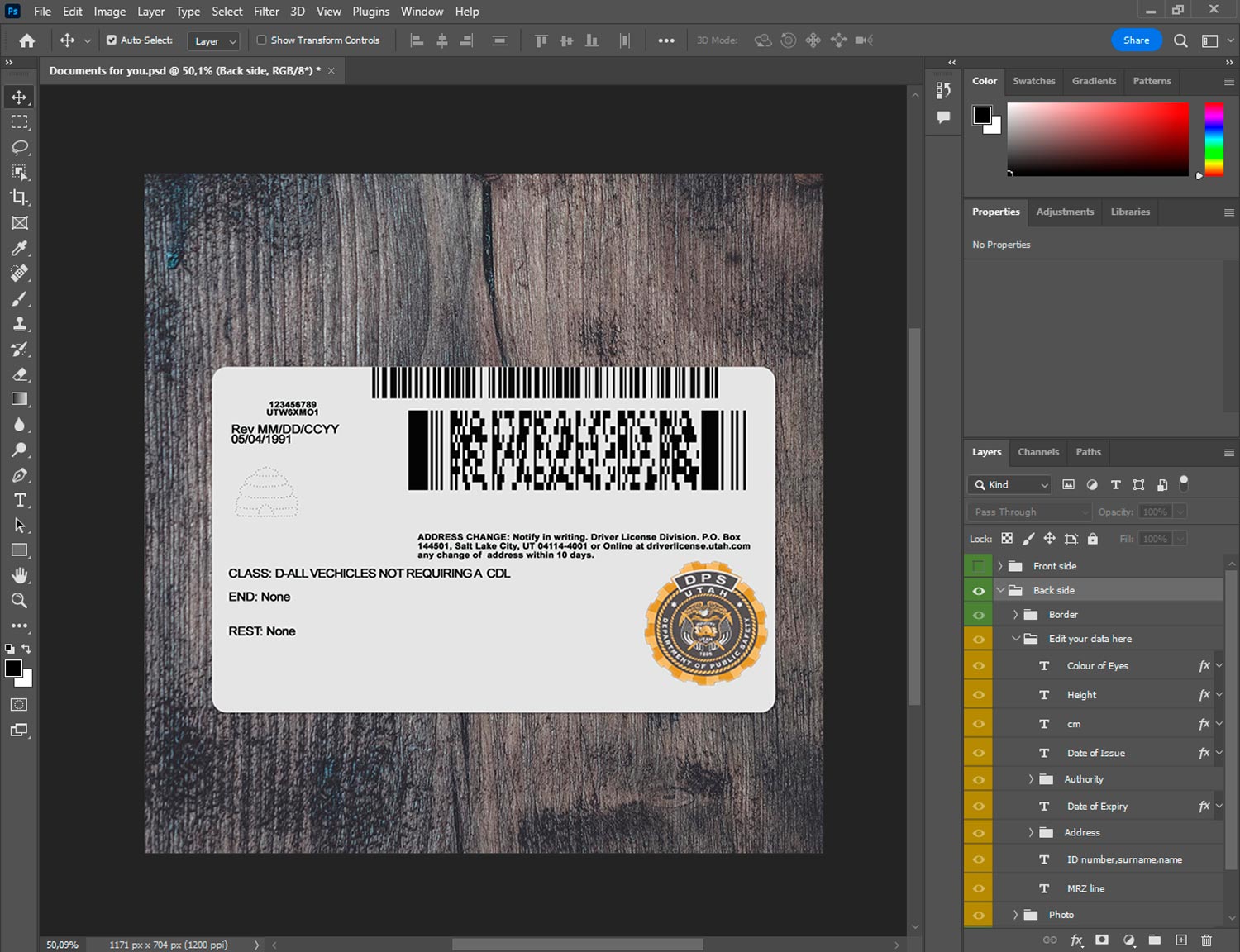Expand the Front side layer group
This screenshot has width=1240, height=952.
[x=999, y=566]
